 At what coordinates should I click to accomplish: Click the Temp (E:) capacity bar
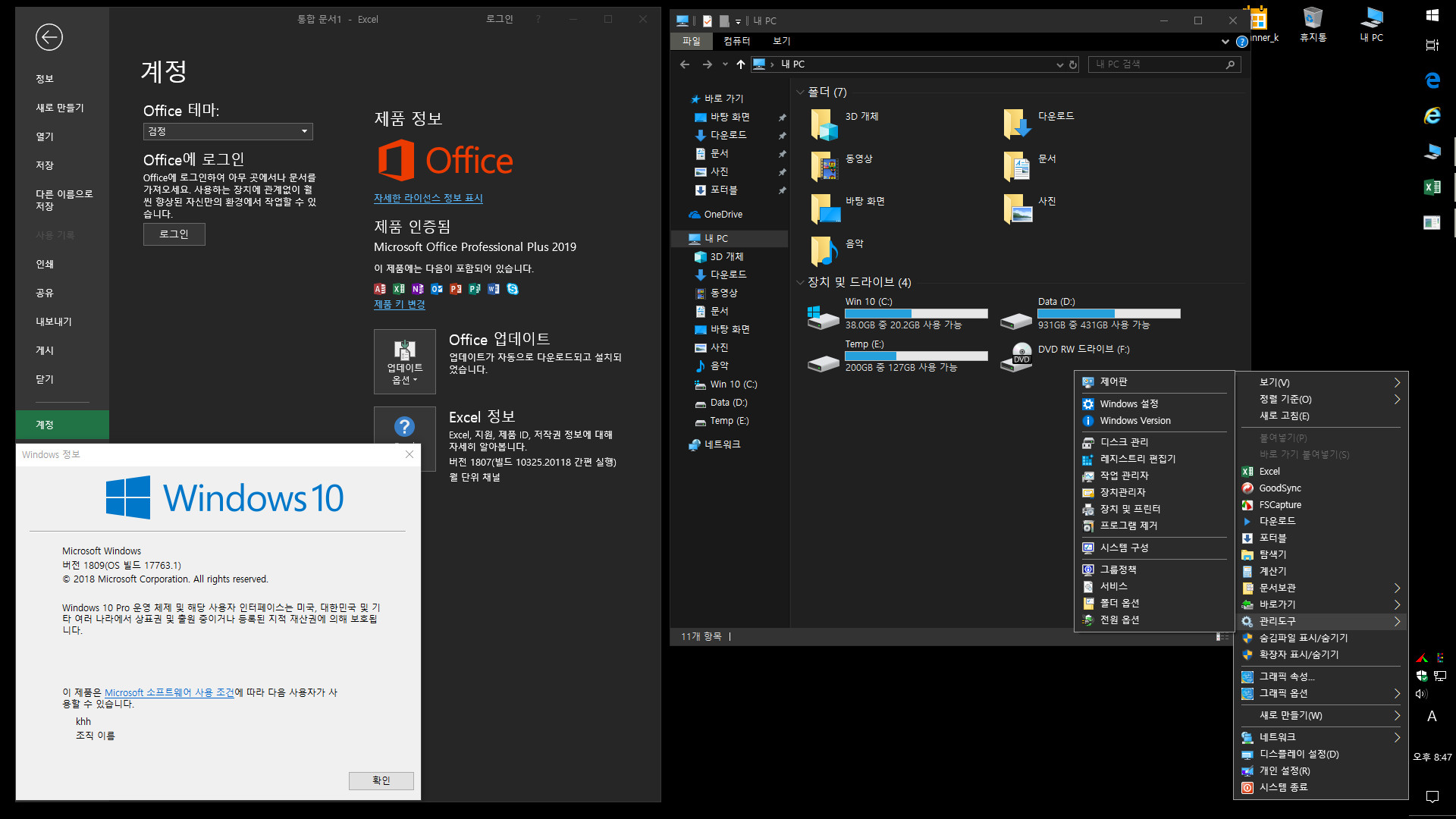click(916, 356)
